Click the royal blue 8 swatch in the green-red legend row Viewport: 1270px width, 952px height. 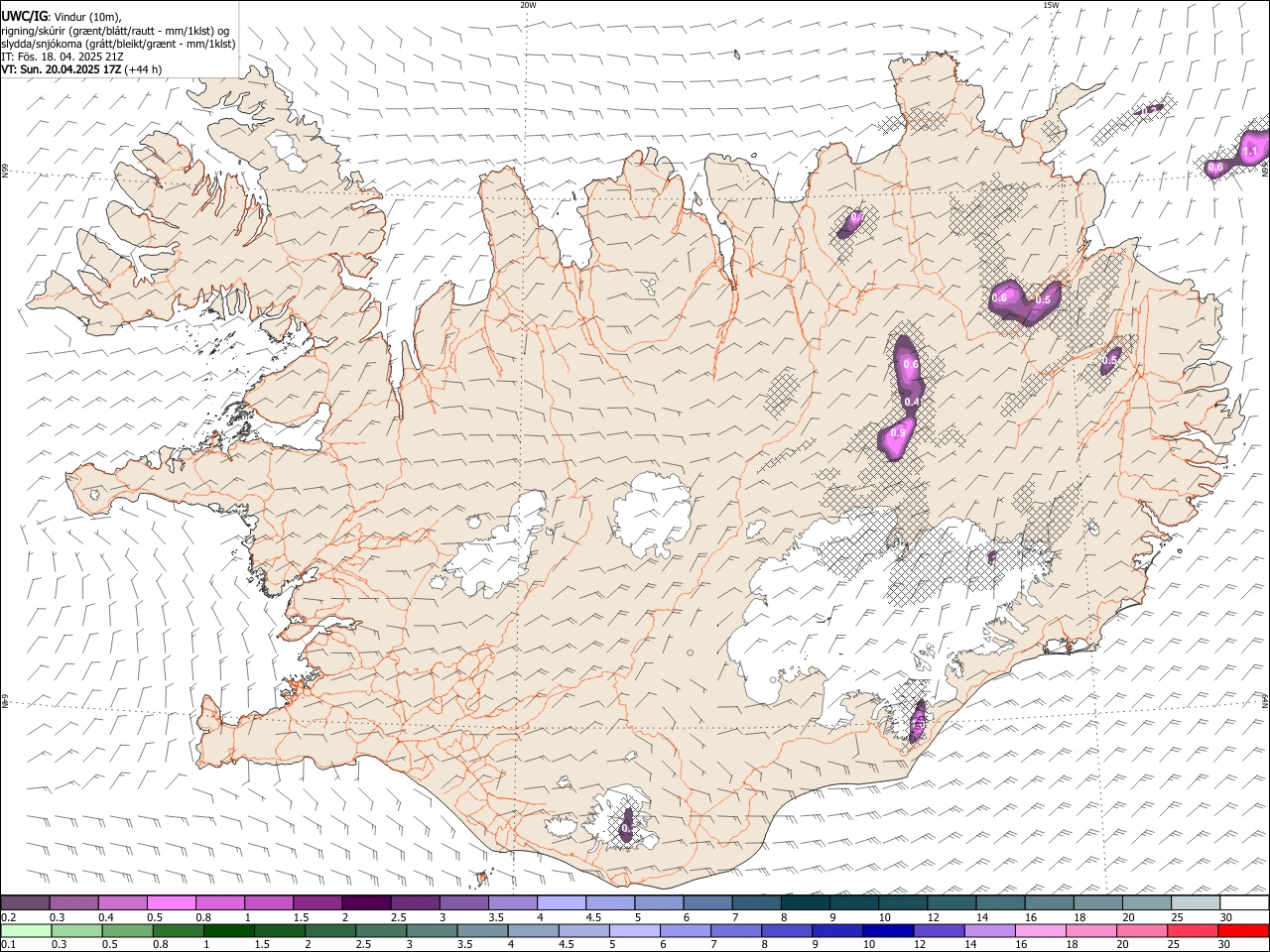click(x=787, y=930)
